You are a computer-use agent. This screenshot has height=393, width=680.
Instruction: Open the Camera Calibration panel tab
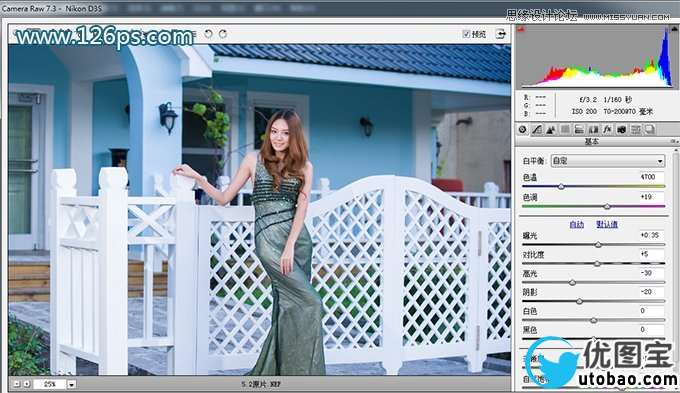click(x=621, y=129)
